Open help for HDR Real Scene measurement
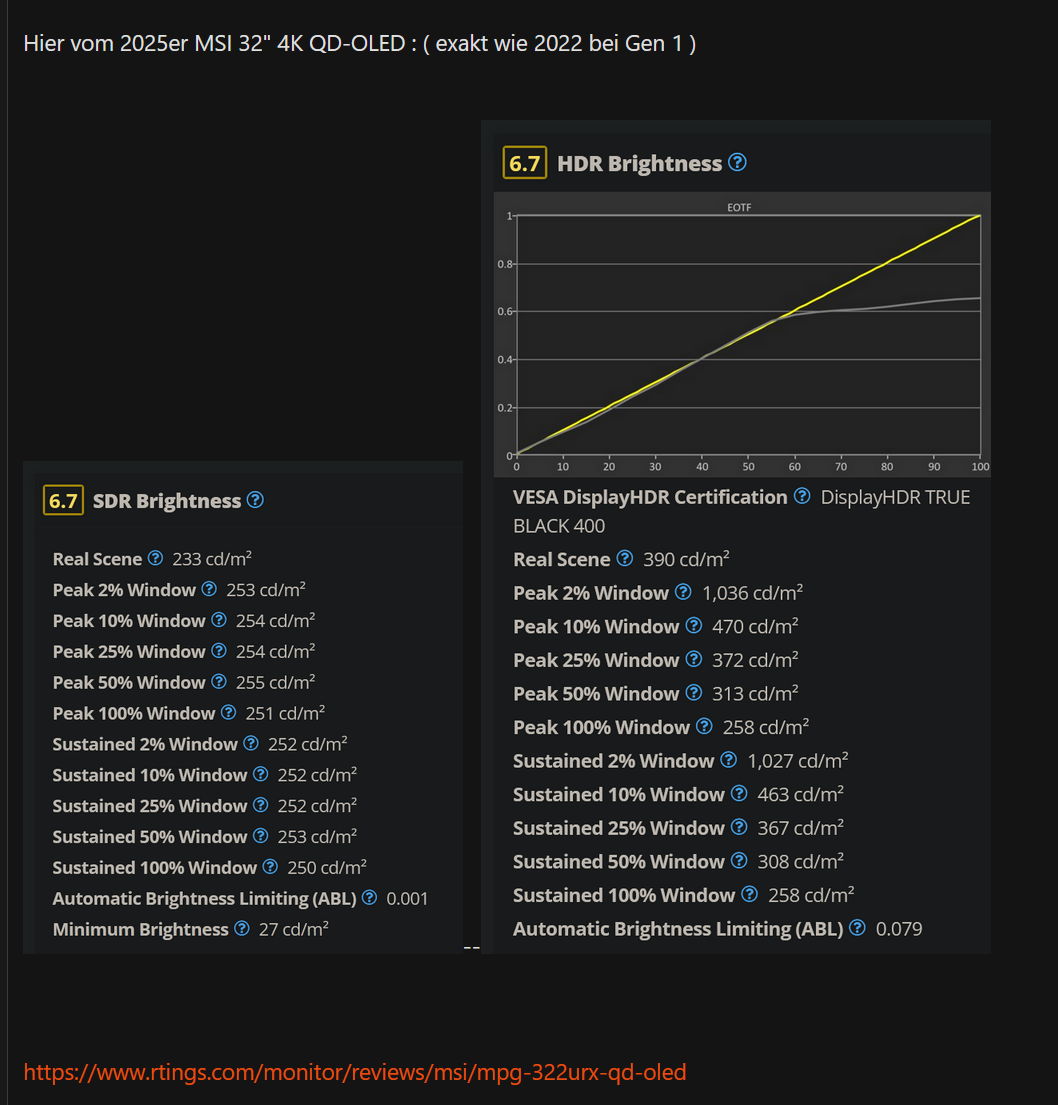1058x1105 pixels. tap(626, 559)
